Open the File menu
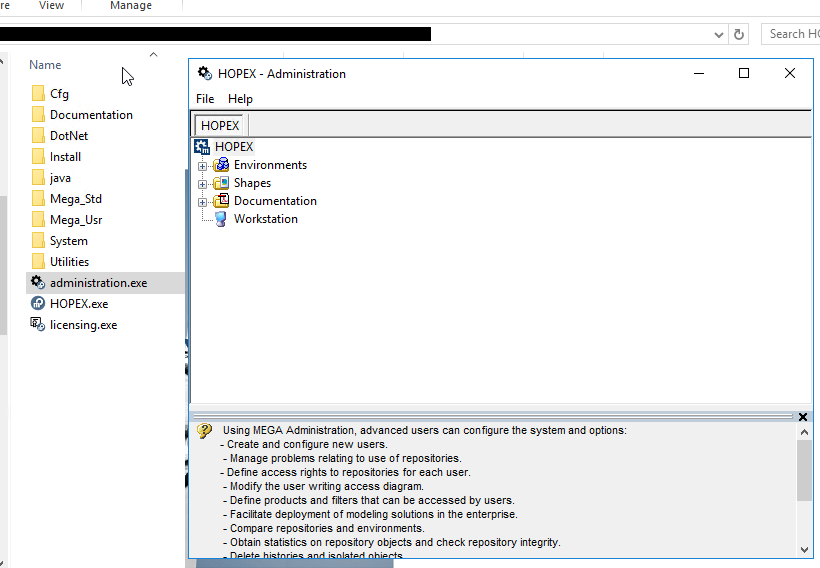 click(x=205, y=99)
